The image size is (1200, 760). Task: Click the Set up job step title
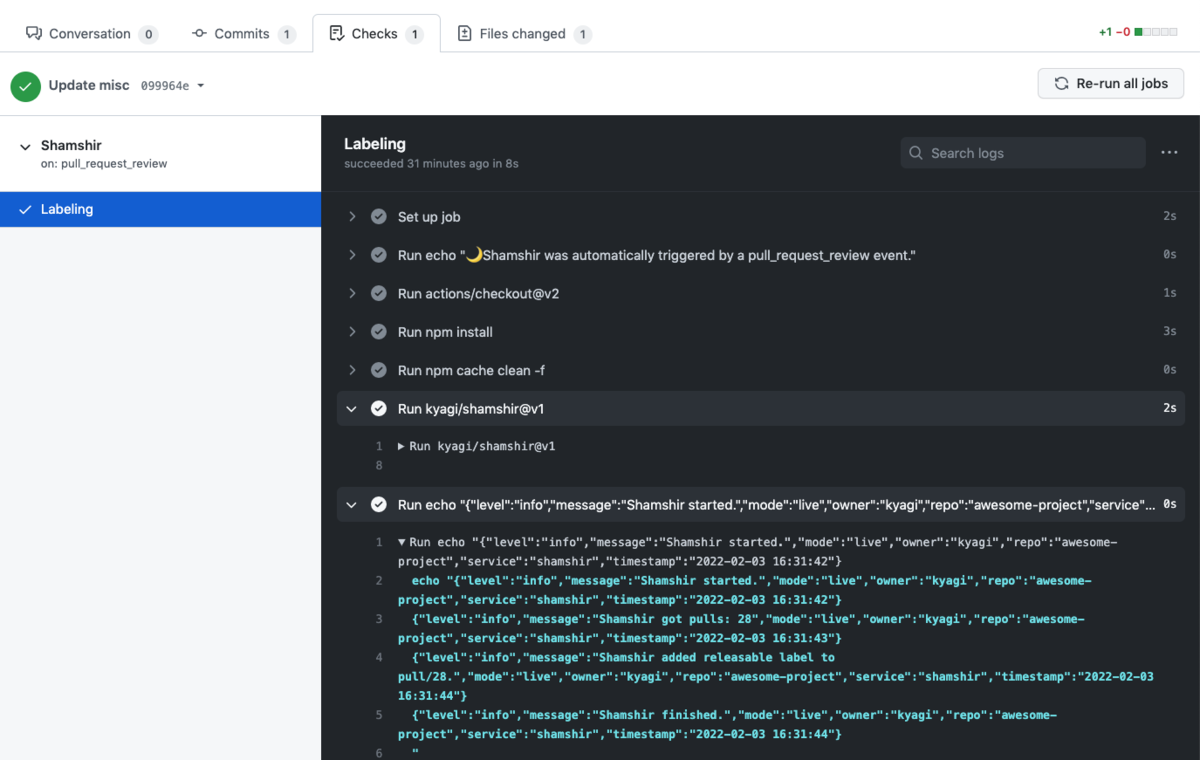coord(429,216)
